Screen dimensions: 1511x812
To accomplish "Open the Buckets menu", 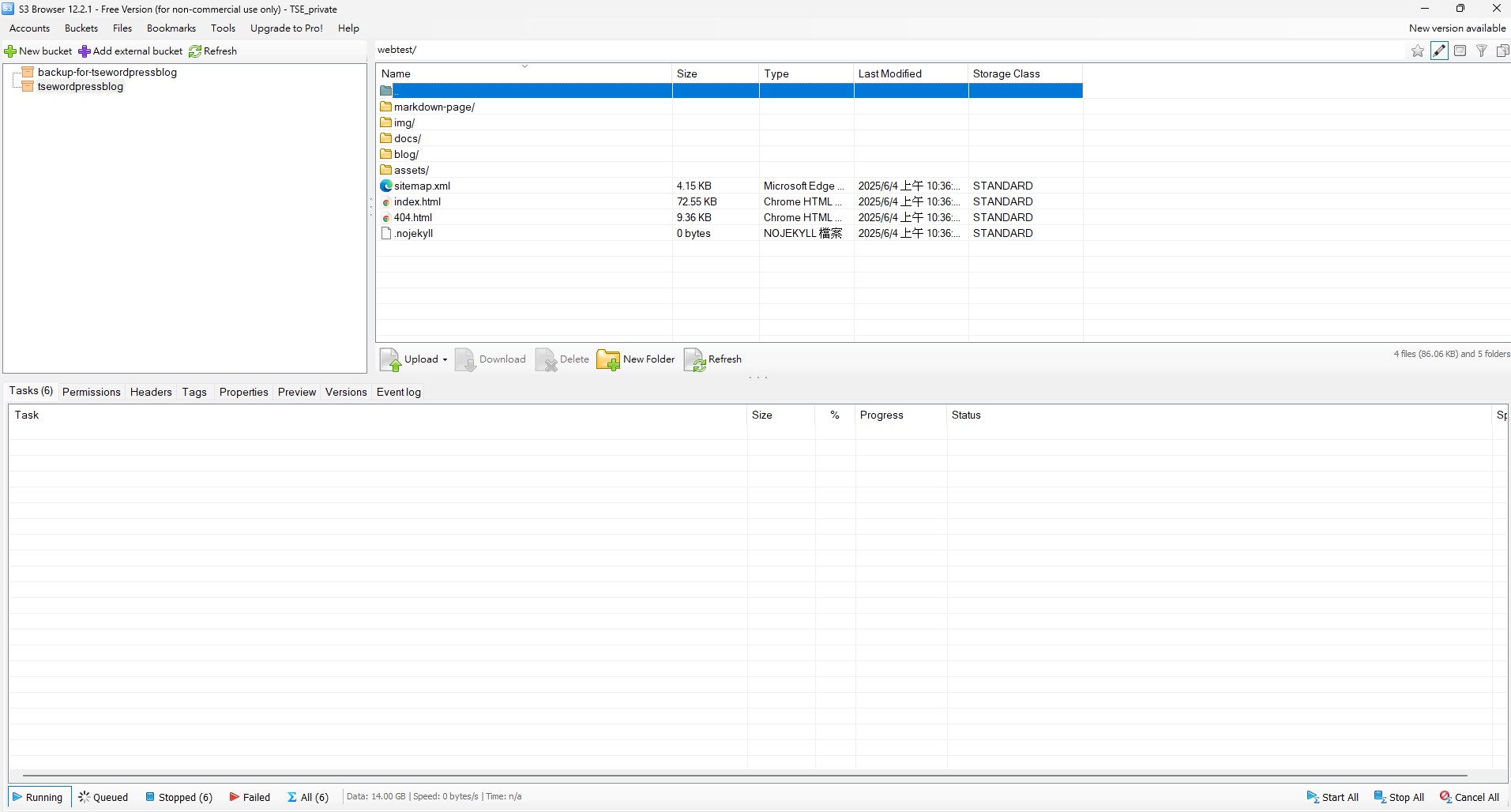I will pyautogui.click(x=81, y=28).
